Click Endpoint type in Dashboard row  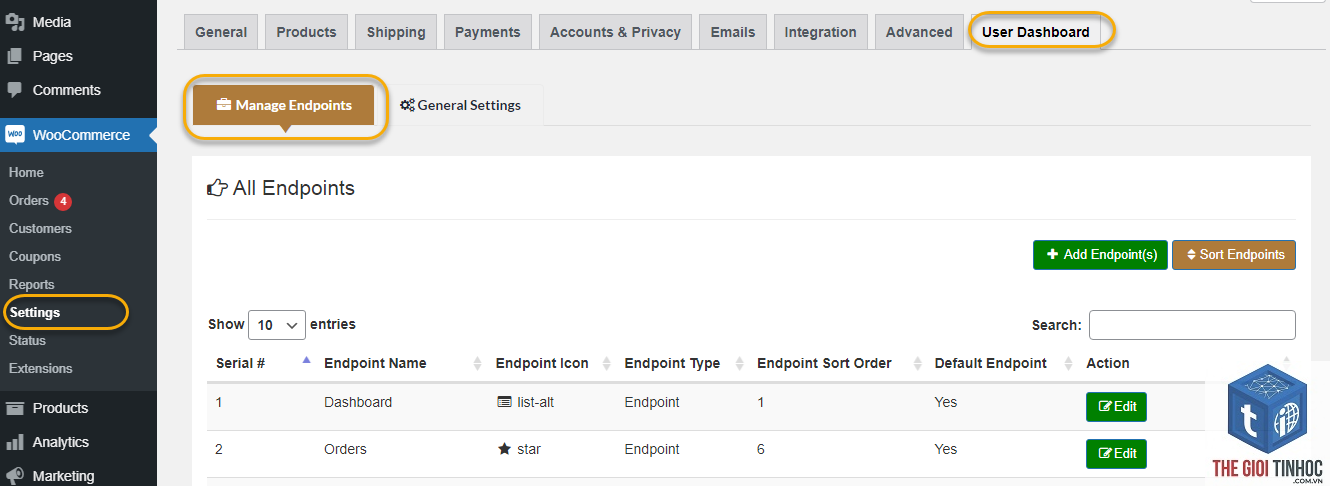[652, 402]
